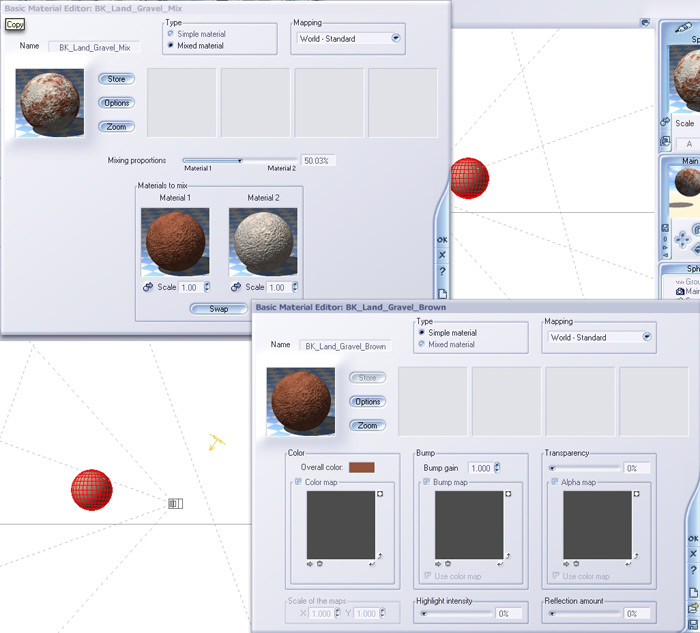
Task: Expand Alpha map preview with square icon
Action: pyautogui.click(x=637, y=494)
